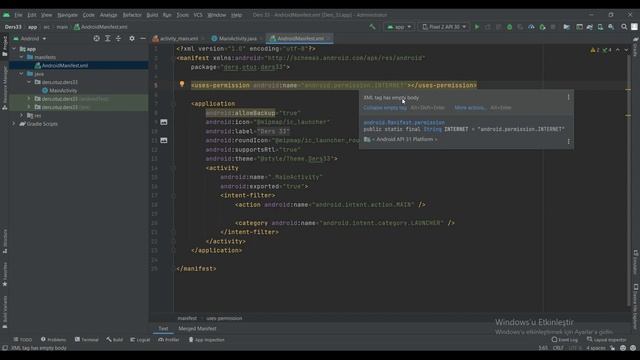Click the 4 spaces indent status entry
The height and width of the screenshot is (360, 640).
[x=596, y=348]
